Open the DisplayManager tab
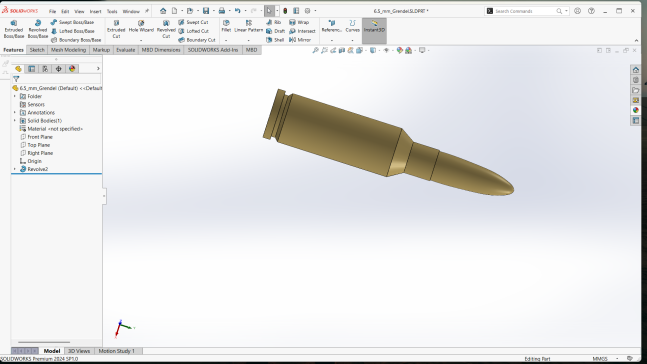The width and height of the screenshot is (647, 364). (72, 69)
